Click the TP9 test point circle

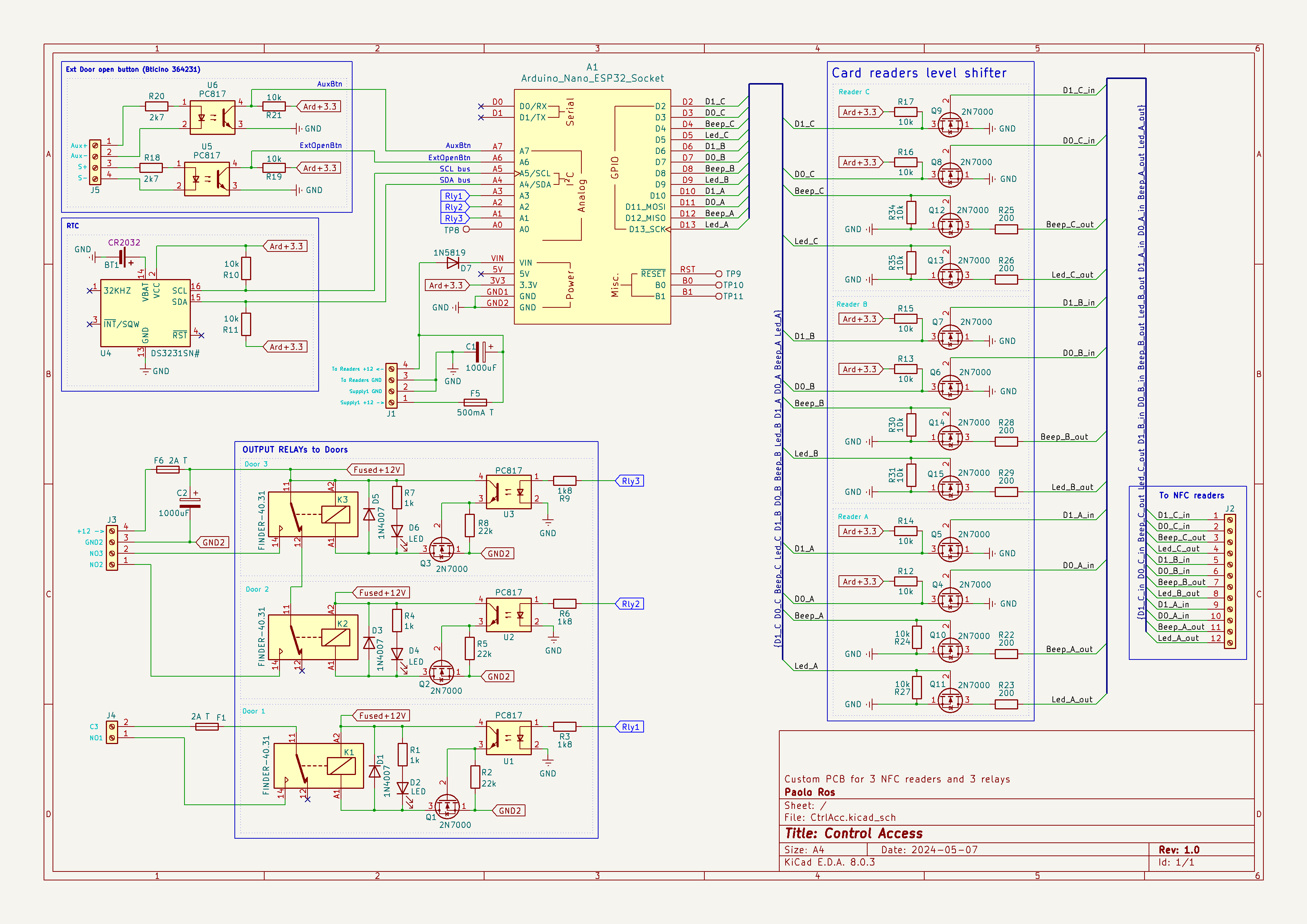click(x=719, y=274)
